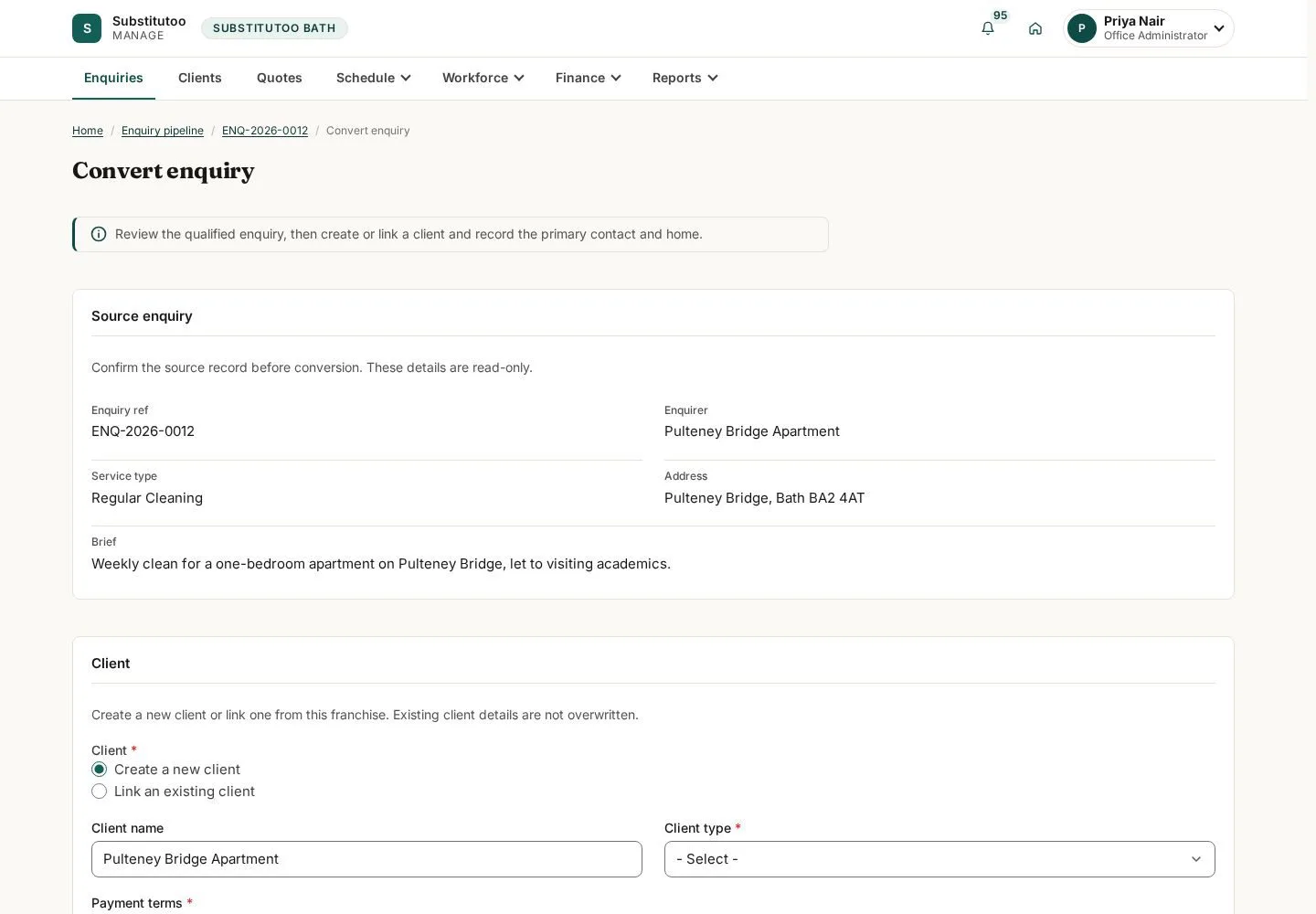1316x914 pixels.
Task: Expand the Schedule menu
Action: coord(374,78)
